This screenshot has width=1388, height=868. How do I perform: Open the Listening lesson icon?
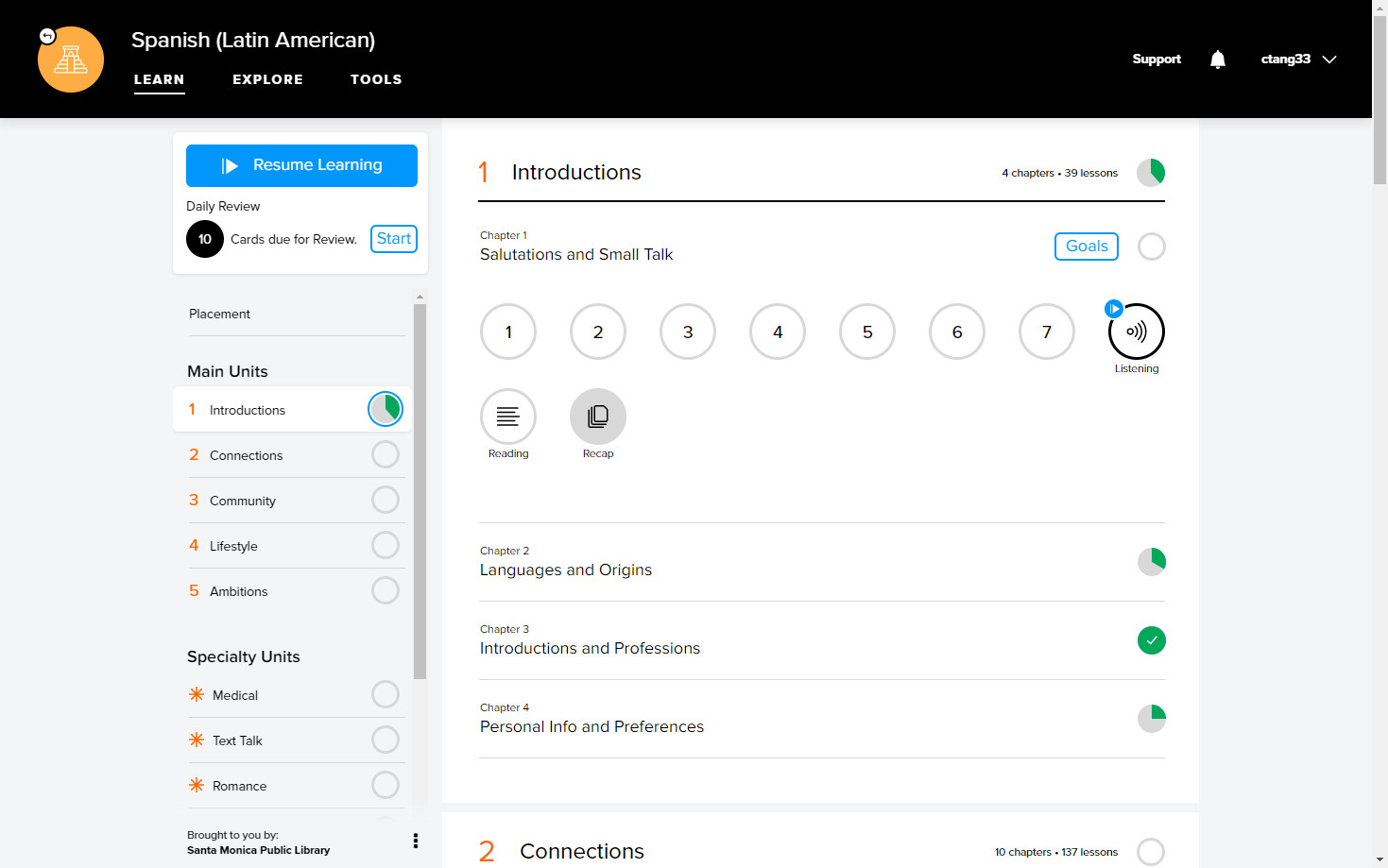1136,332
